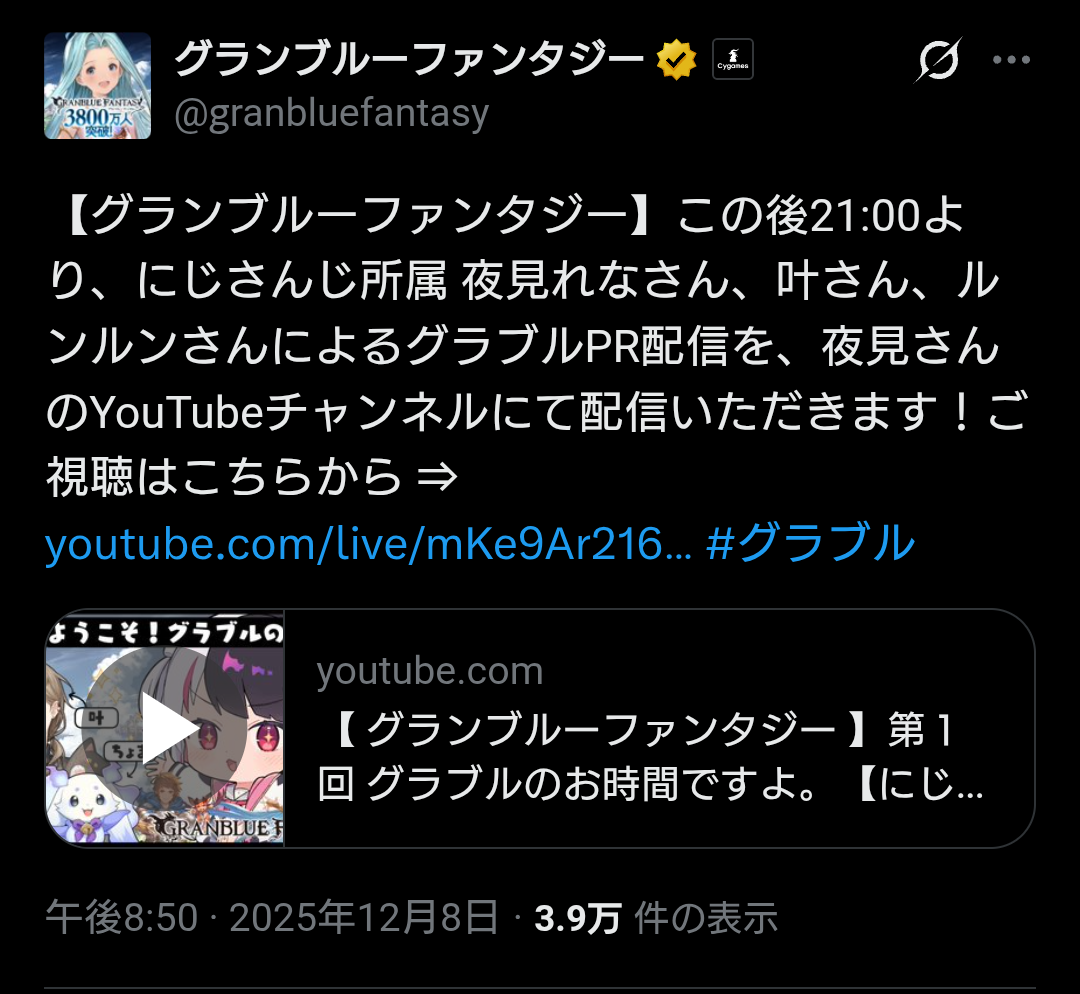Open the three-dot more options menu
The image size is (1080, 994).
(x=1011, y=60)
